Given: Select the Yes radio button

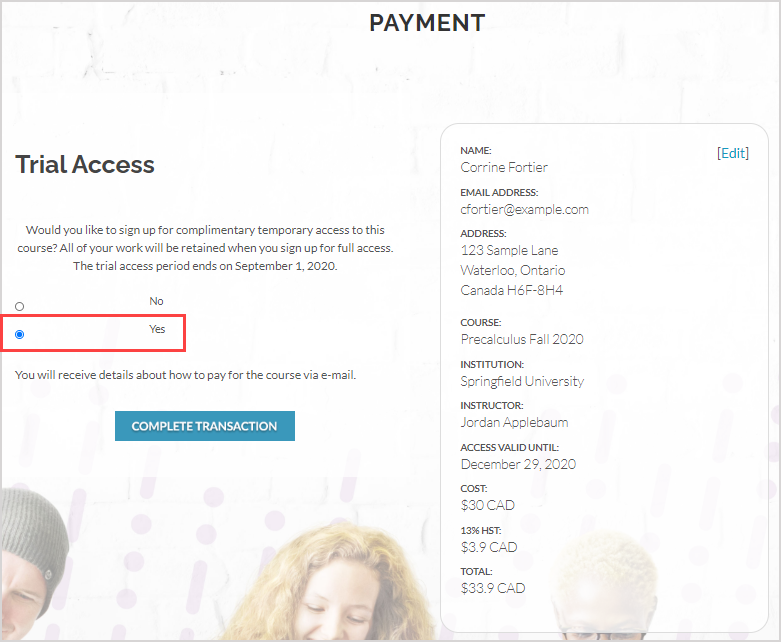Looking at the screenshot, I should coord(19,334).
